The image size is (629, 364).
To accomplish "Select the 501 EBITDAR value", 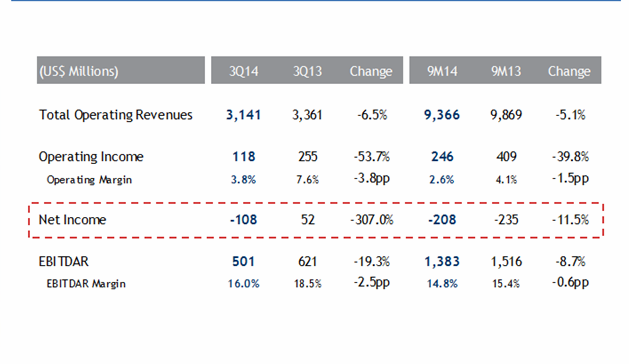I will coord(243,262).
